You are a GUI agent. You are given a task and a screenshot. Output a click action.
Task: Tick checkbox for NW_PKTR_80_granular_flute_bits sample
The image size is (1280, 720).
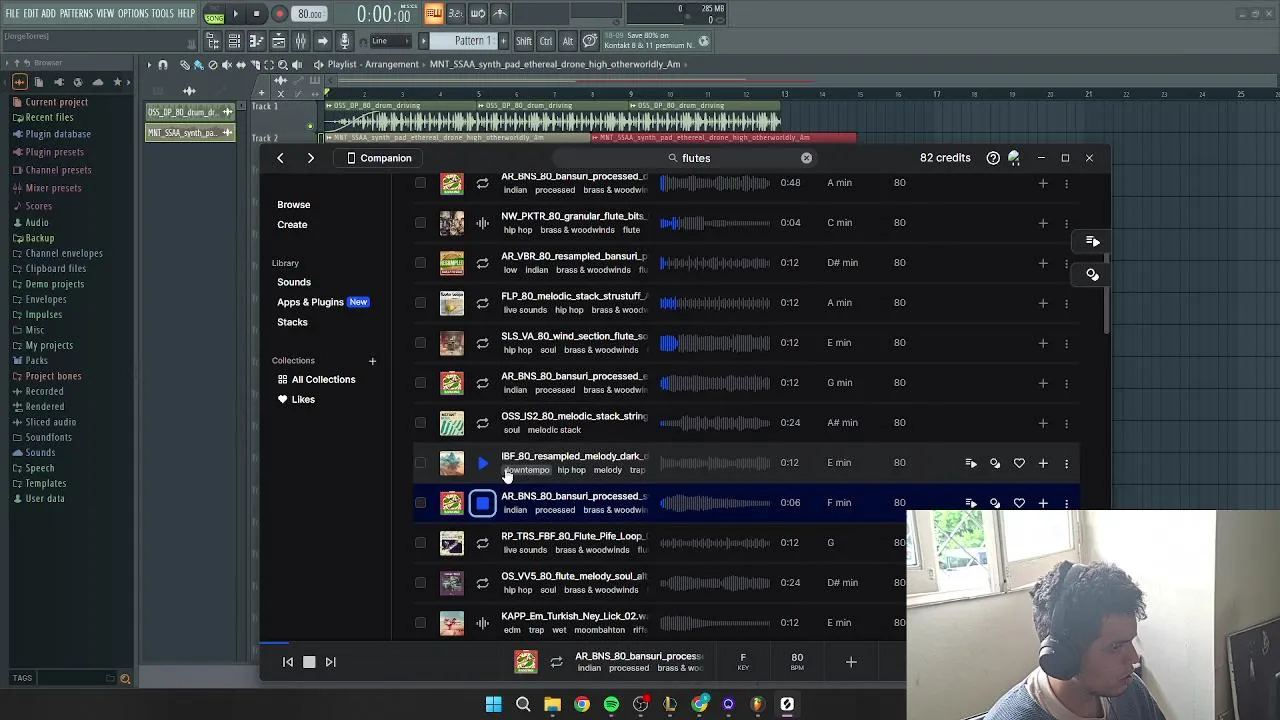point(420,223)
